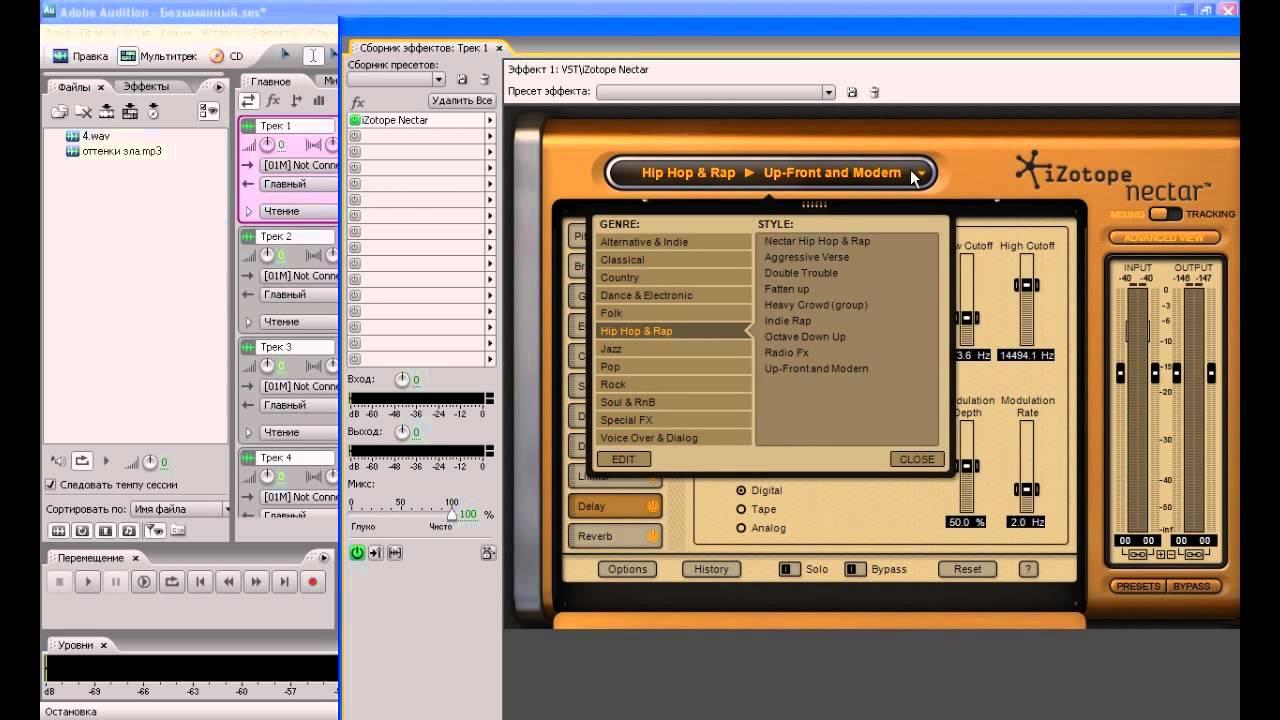This screenshot has width=1280, height=720.
Task: Expand Трек 1 automation triangle next to Чтение
Action: [249, 211]
